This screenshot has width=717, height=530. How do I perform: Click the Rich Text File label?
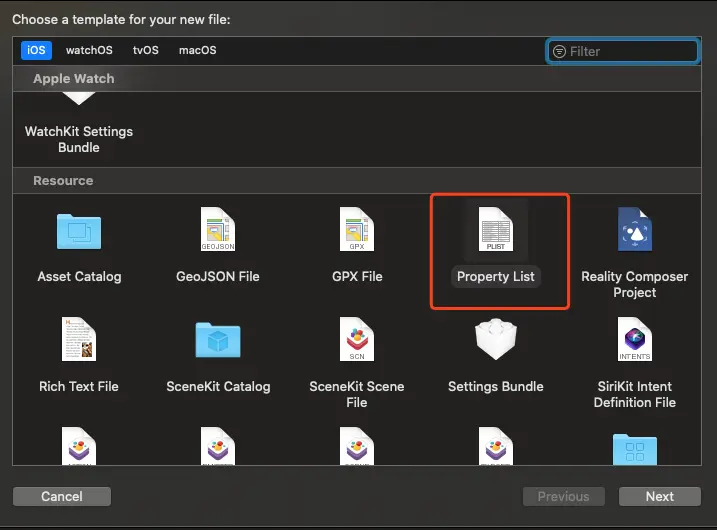(79, 386)
